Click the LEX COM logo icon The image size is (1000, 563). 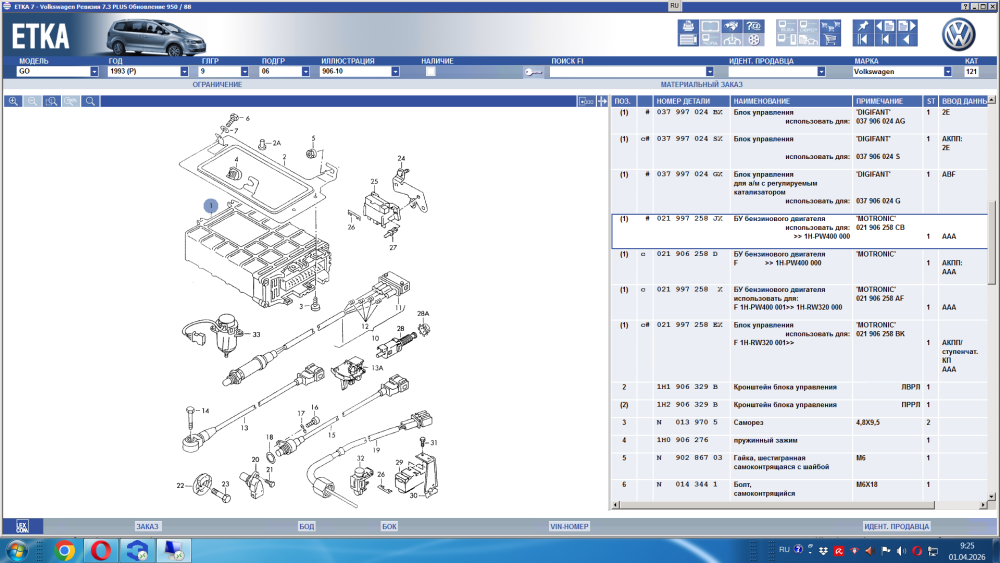(22, 526)
